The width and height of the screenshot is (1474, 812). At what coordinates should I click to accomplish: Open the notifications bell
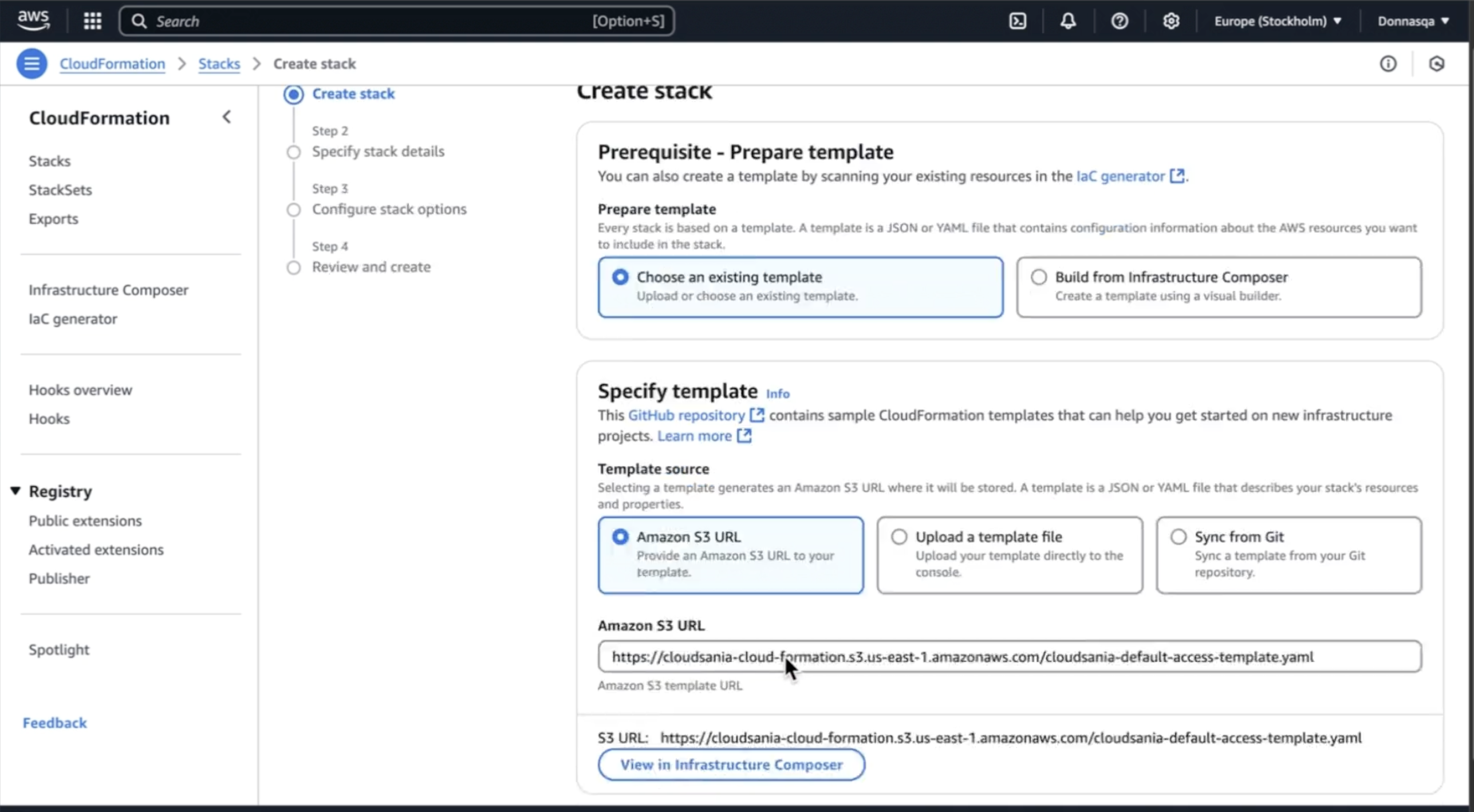(1067, 21)
